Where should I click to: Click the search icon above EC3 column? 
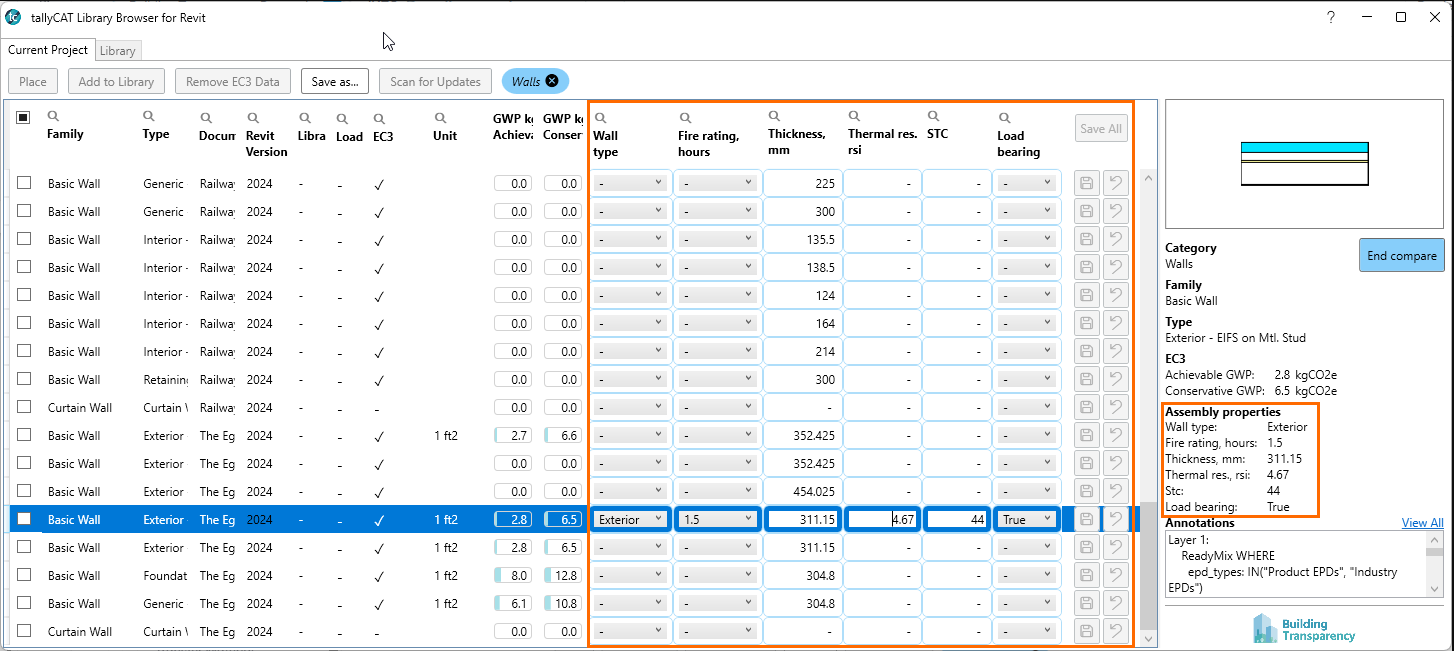pyautogui.click(x=379, y=117)
